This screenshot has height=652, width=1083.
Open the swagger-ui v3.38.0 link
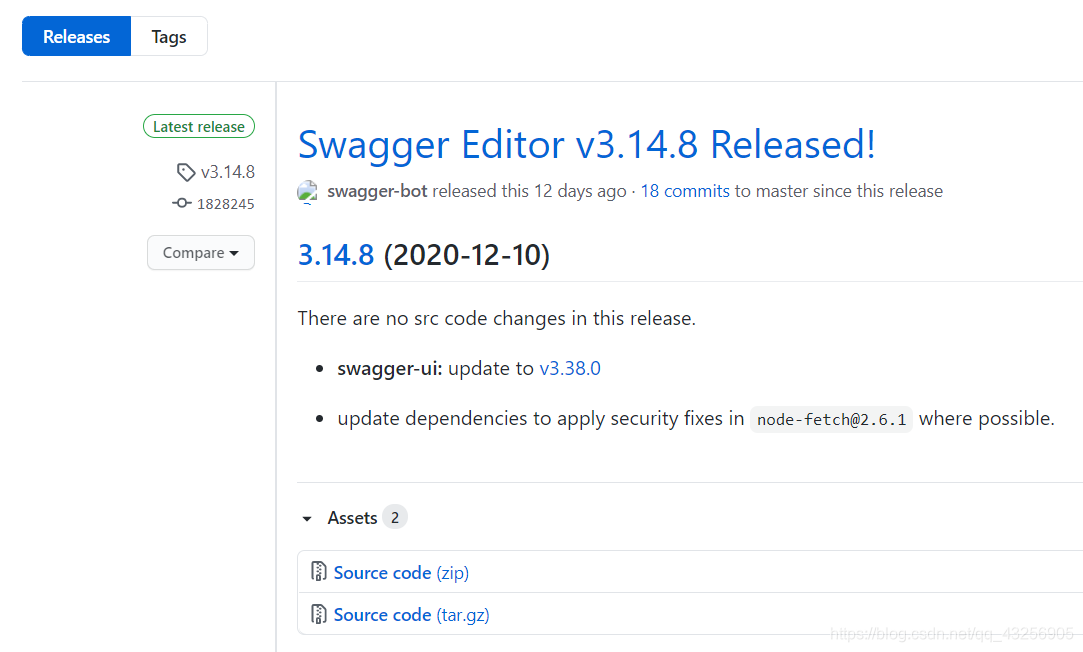570,368
